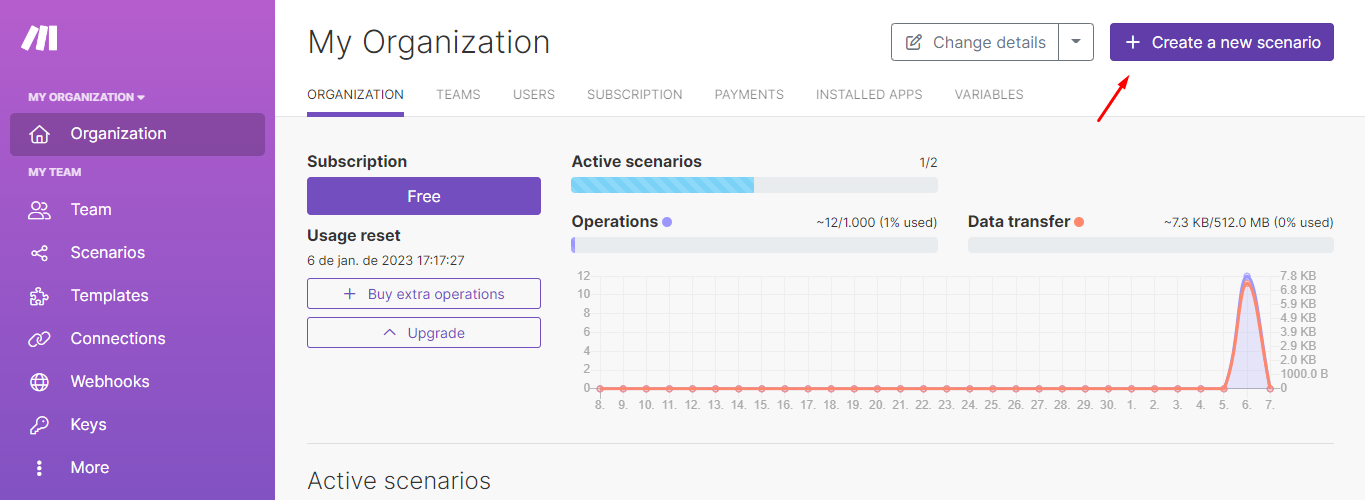Click the Change details button
1365x500 pixels.
[x=975, y=42]
